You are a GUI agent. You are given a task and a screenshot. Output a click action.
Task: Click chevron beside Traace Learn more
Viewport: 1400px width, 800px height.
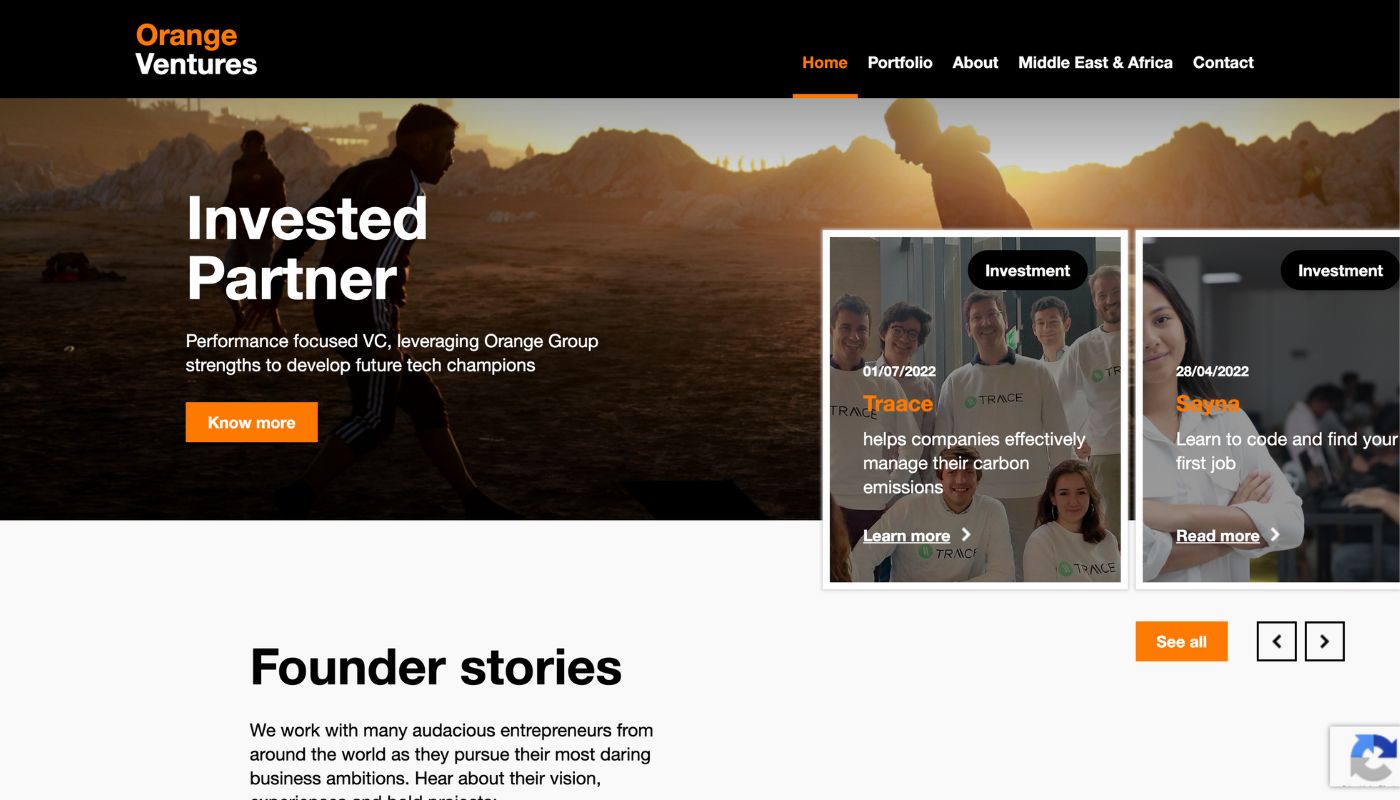click(x=966, y=535)
